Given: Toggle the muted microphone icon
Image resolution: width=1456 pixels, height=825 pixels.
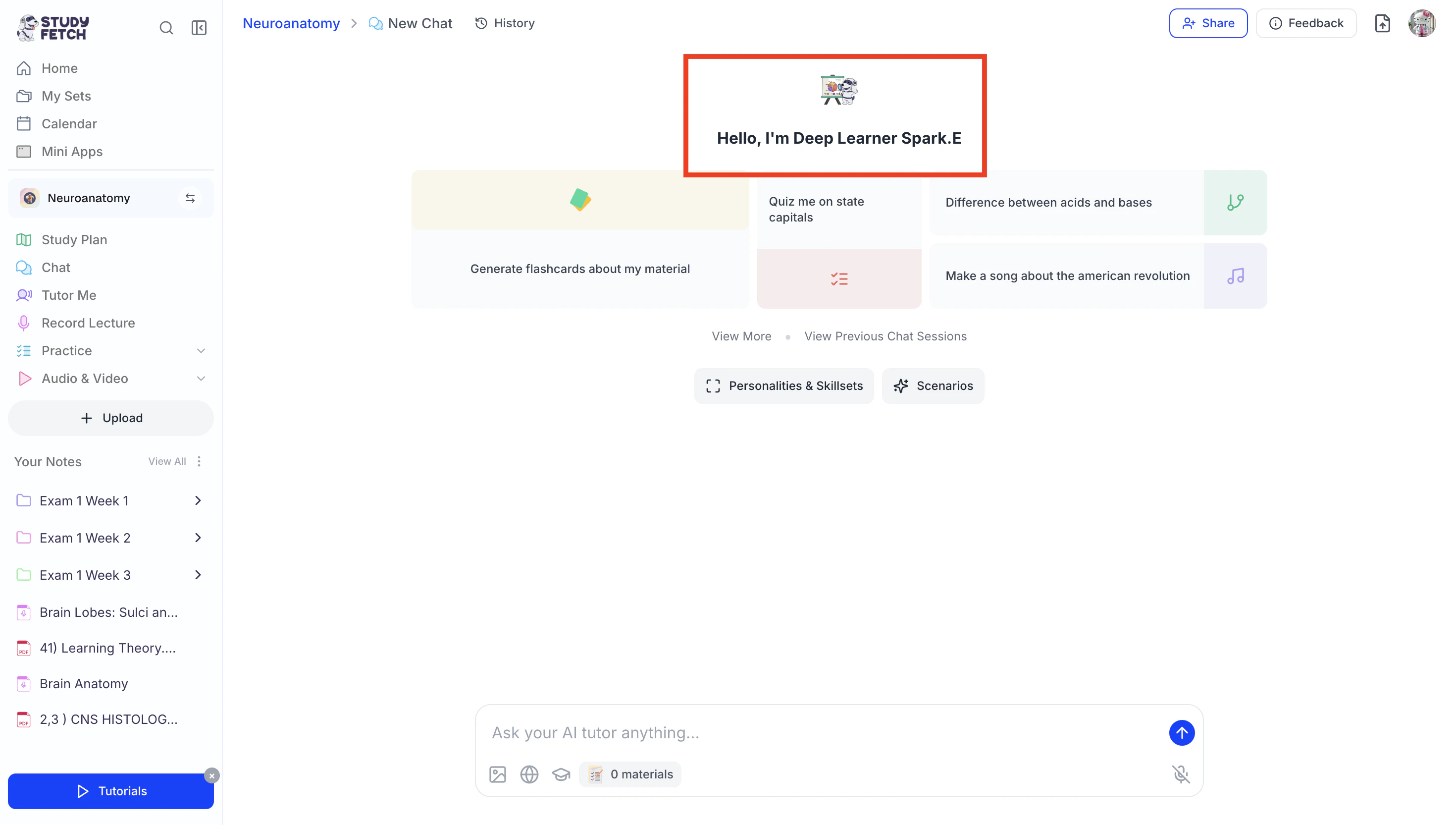Looking at the screenshot, I should (x=1181, y=774).
